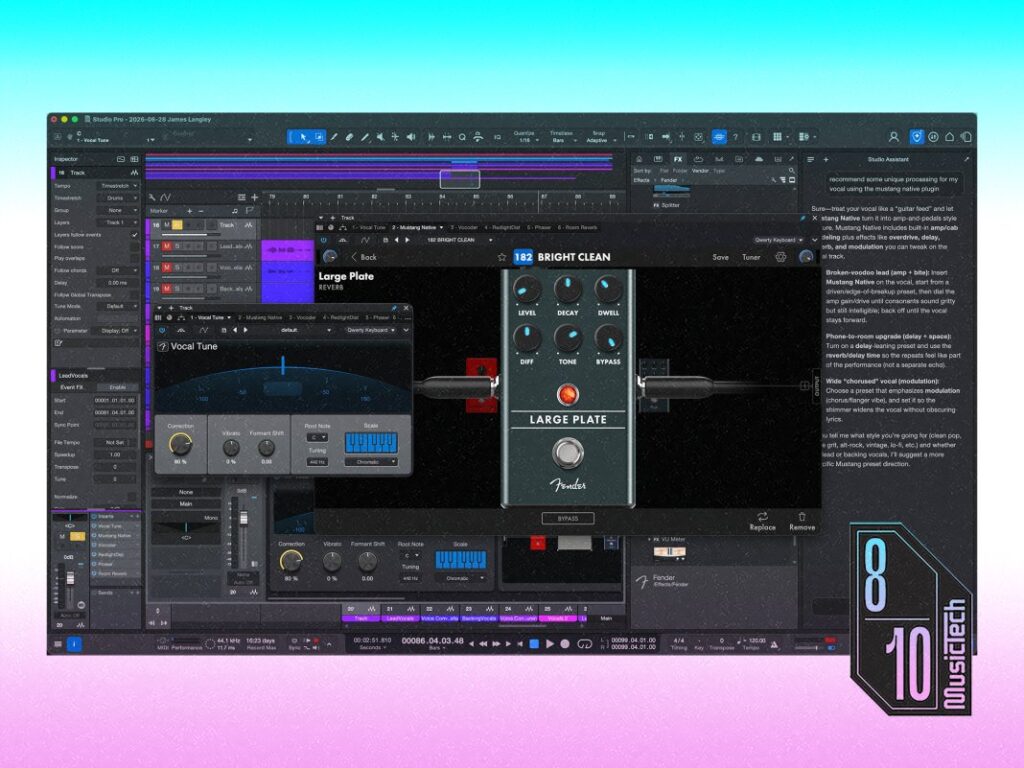Click the DWELL knob on Large Plate

608,288
